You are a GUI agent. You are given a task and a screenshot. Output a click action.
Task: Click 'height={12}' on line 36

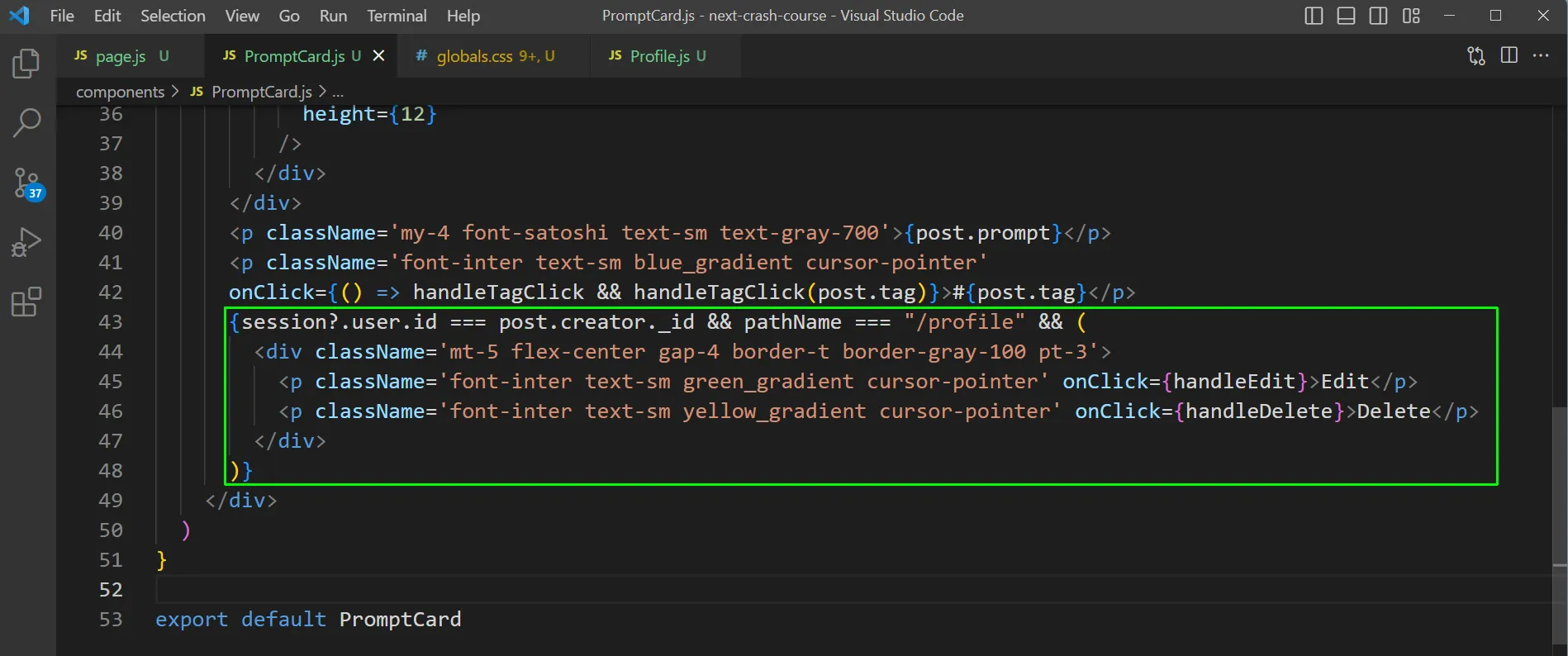pos(369,114)
